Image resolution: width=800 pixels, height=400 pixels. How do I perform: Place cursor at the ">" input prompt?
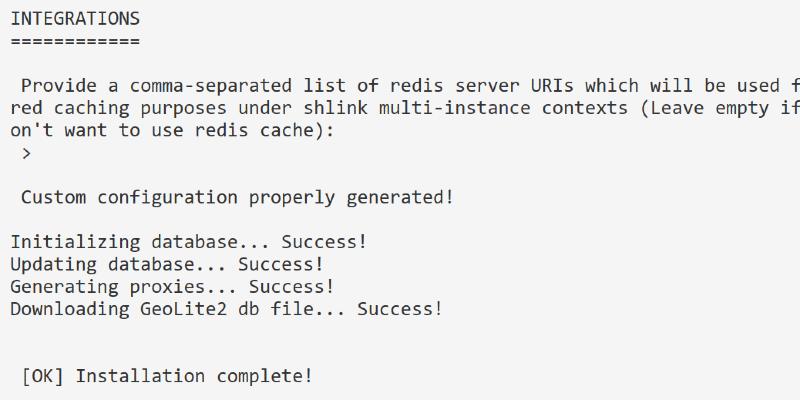click(27, 153)
